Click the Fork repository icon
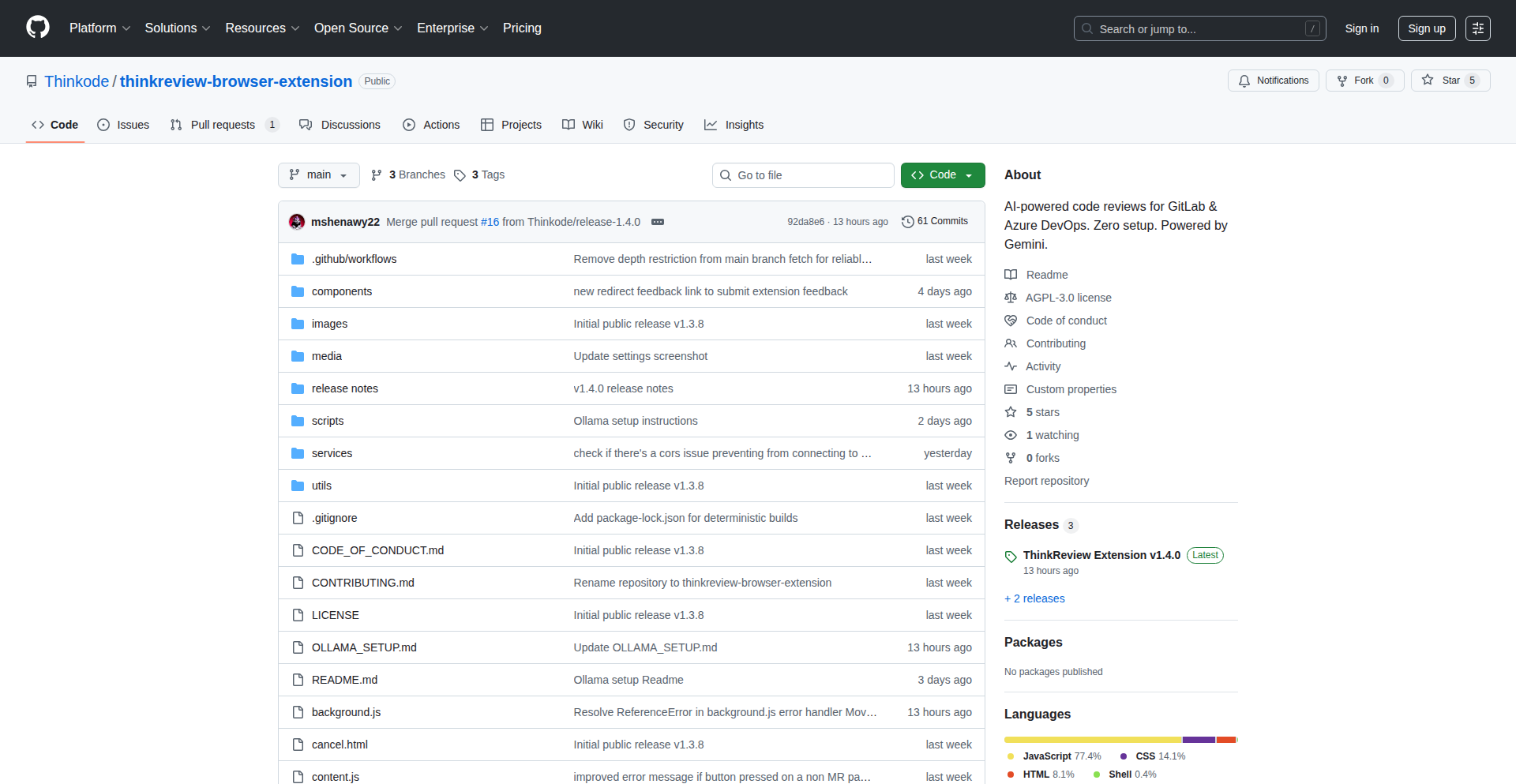Viewport: 1516px width, 784px height. (x=1342, y=81)
